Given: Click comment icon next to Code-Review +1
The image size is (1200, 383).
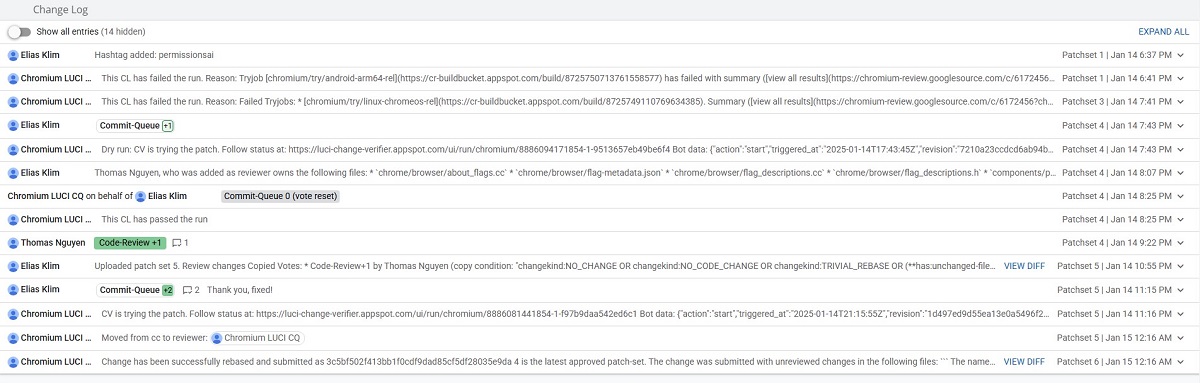Looking at the screenshot, I should [177, 243].
